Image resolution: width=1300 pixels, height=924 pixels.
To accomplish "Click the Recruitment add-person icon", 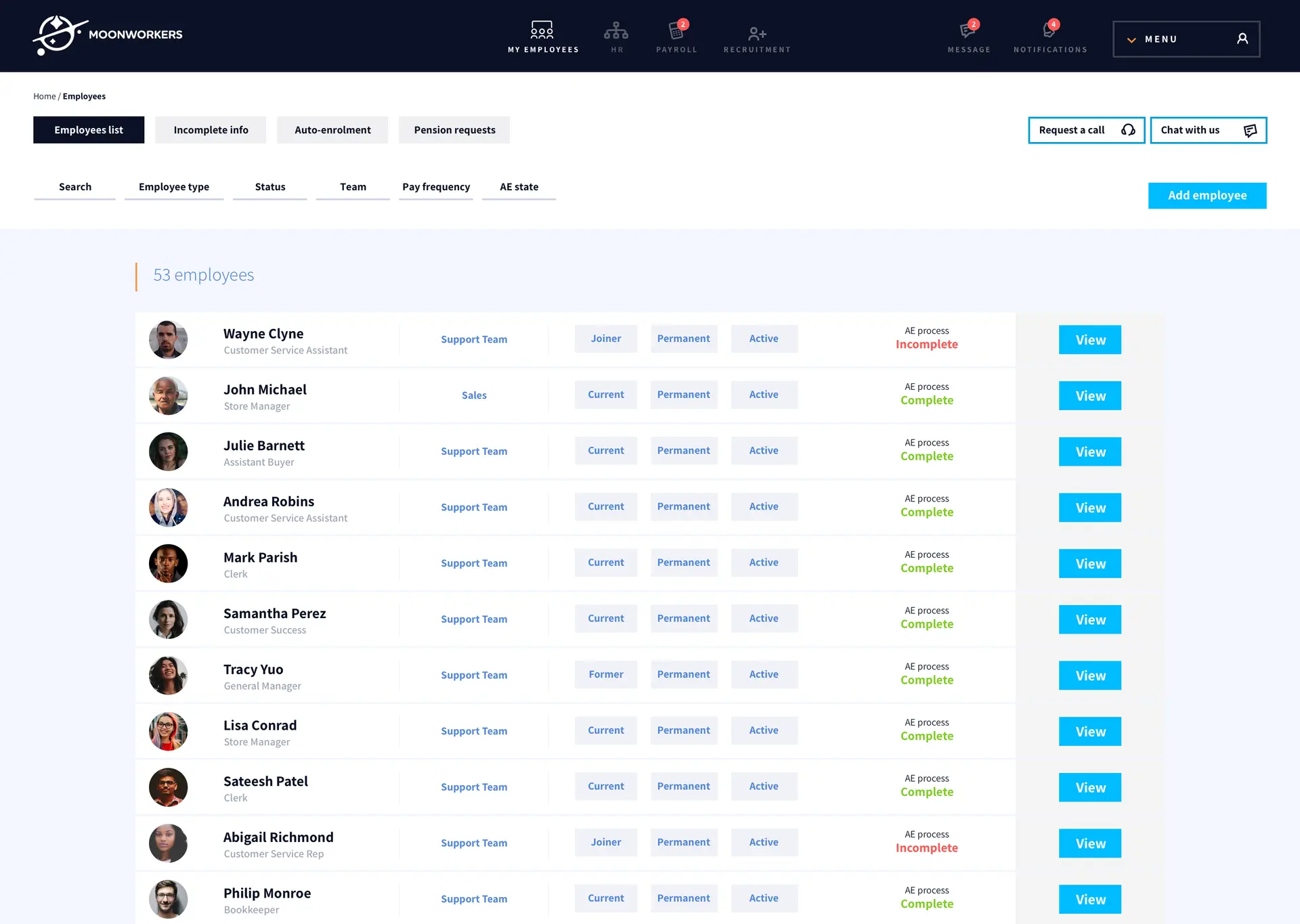I will (756, 33).
